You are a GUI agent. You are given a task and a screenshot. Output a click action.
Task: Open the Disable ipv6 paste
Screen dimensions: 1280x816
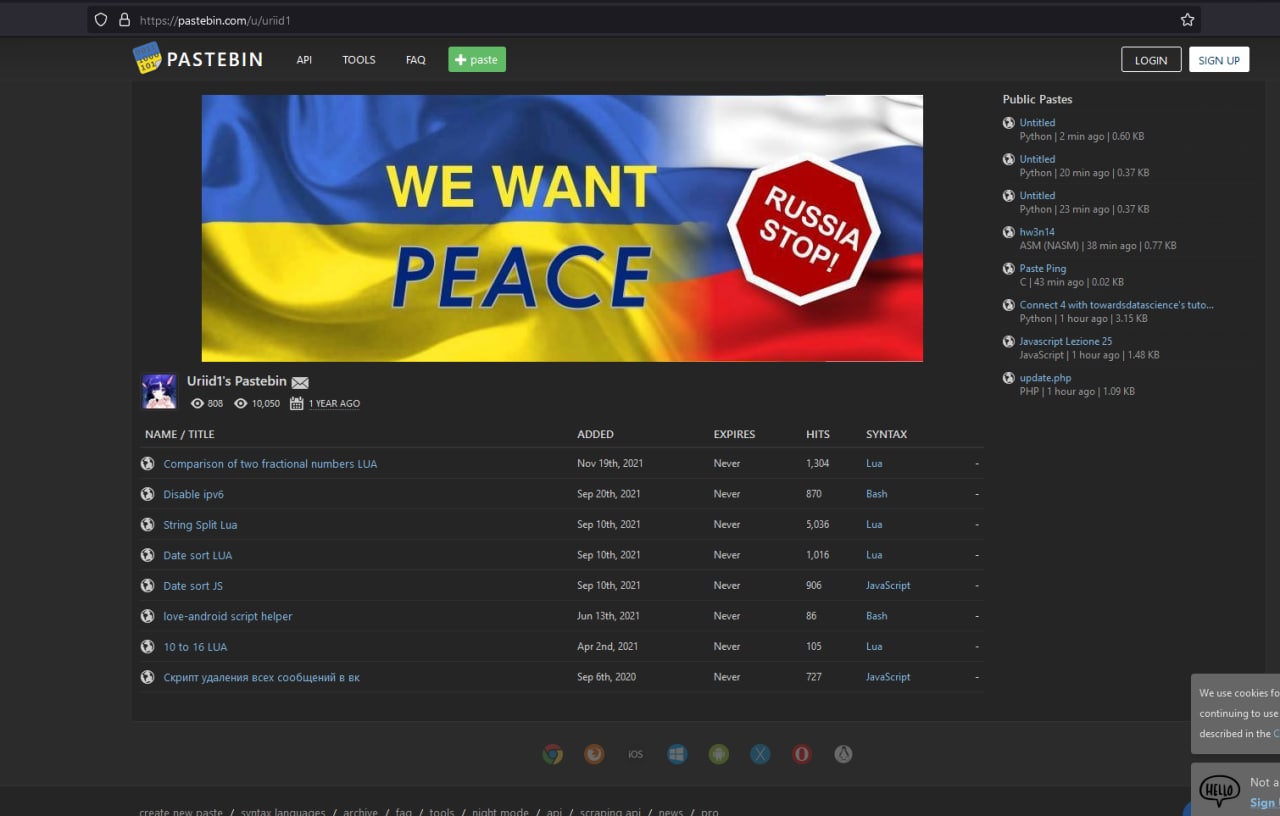[x=194, y=494]
